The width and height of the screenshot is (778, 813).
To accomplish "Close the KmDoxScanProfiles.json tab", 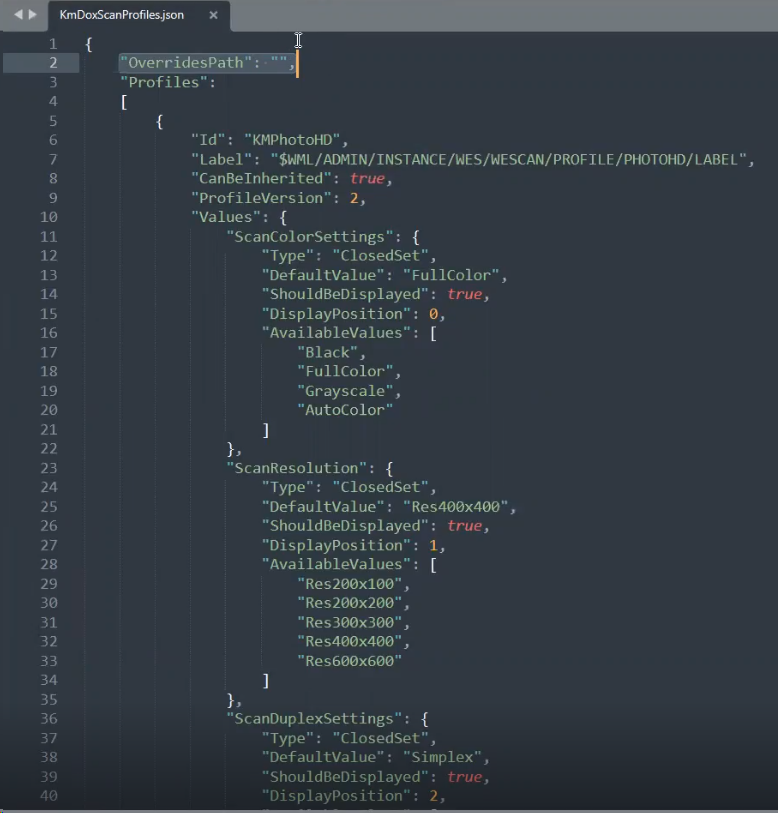I will pos(213,15).
